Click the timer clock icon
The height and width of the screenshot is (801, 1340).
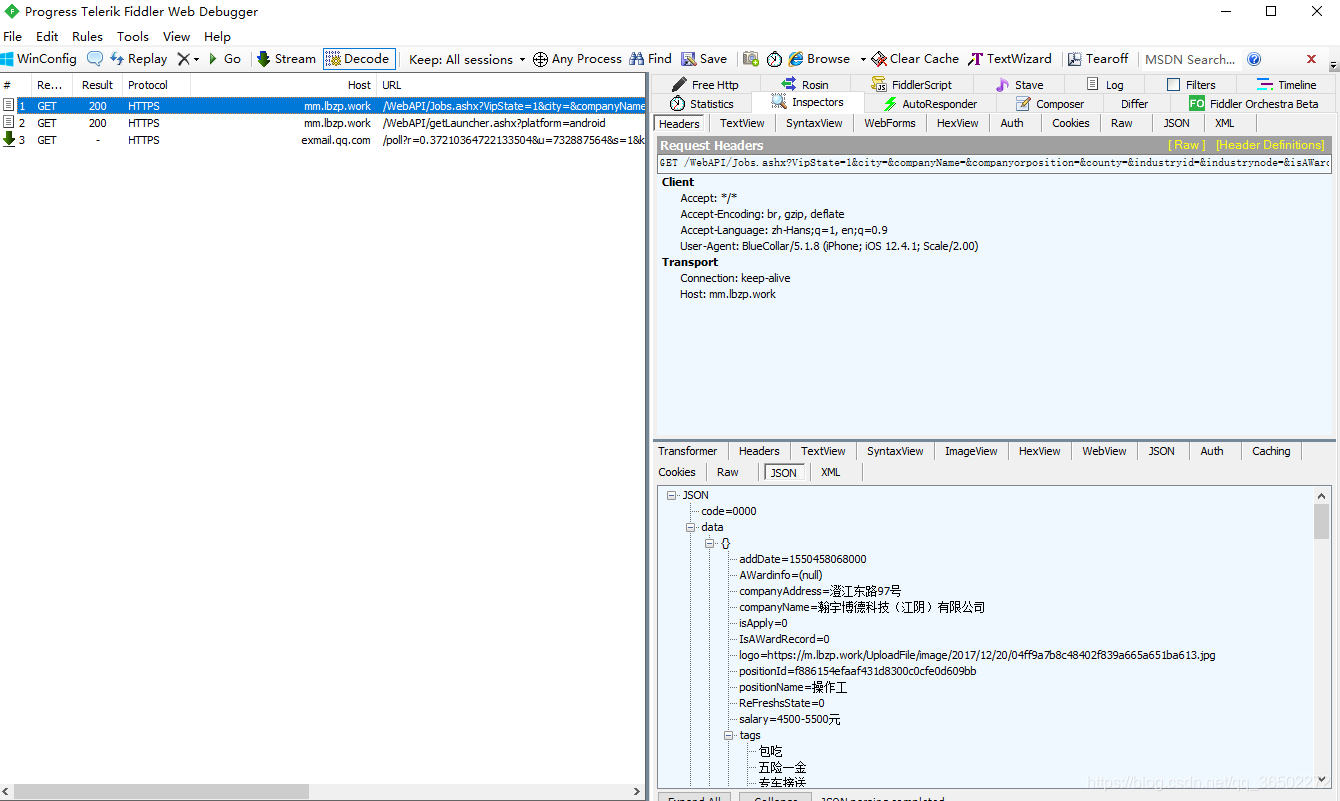(774, 59)
